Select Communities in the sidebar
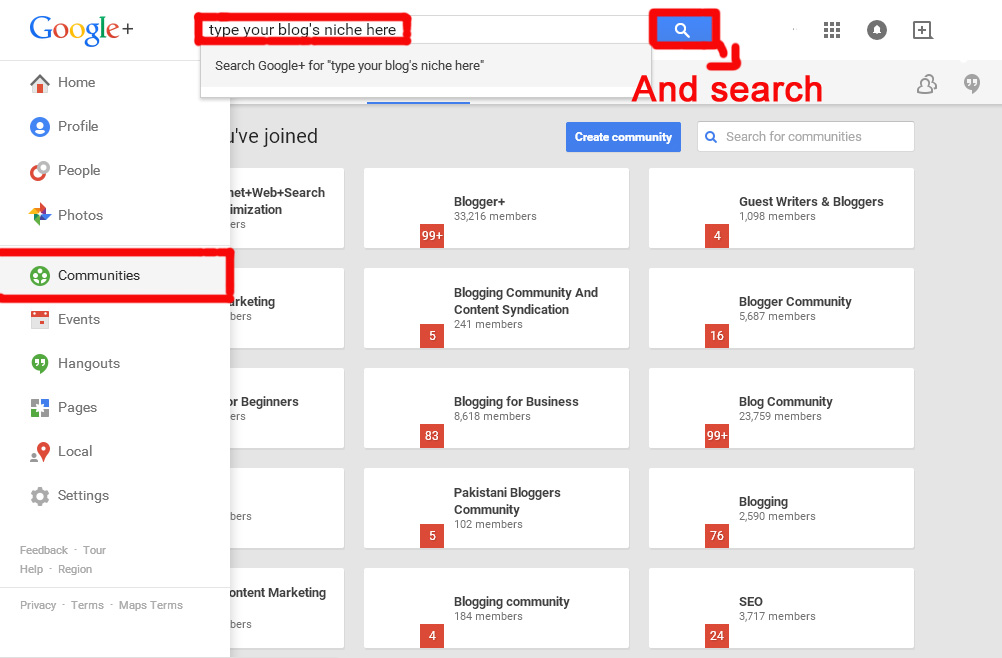 [115, 275]
